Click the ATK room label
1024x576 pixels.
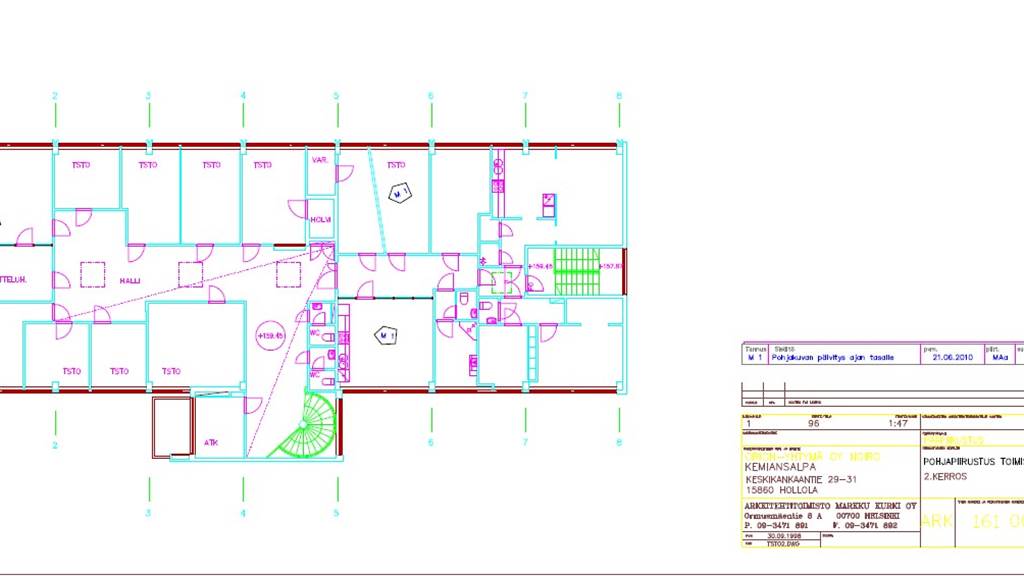(211, 442)
